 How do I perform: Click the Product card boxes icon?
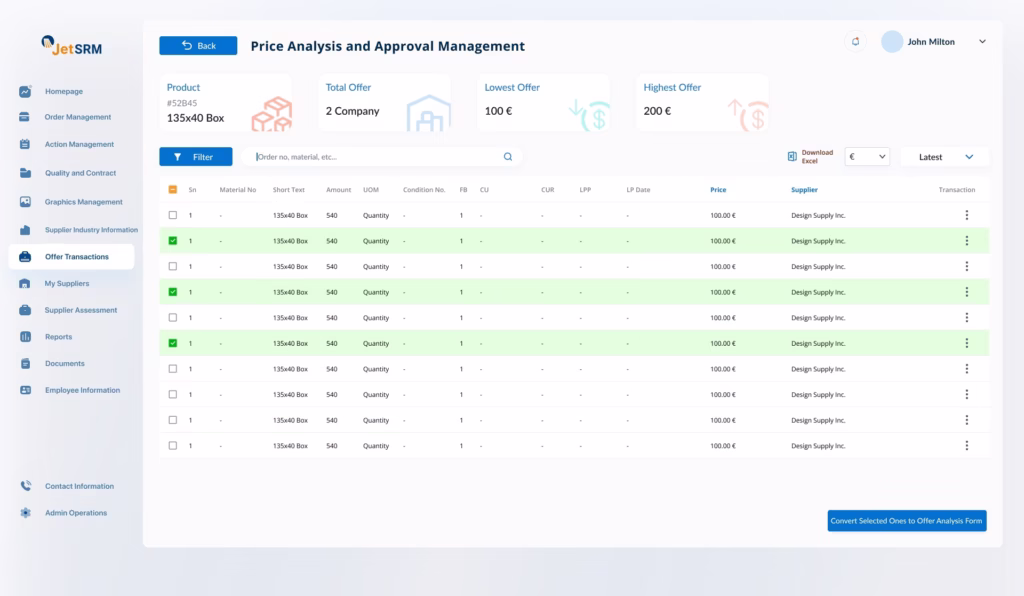pyautogui.click(x=272, y=114)
